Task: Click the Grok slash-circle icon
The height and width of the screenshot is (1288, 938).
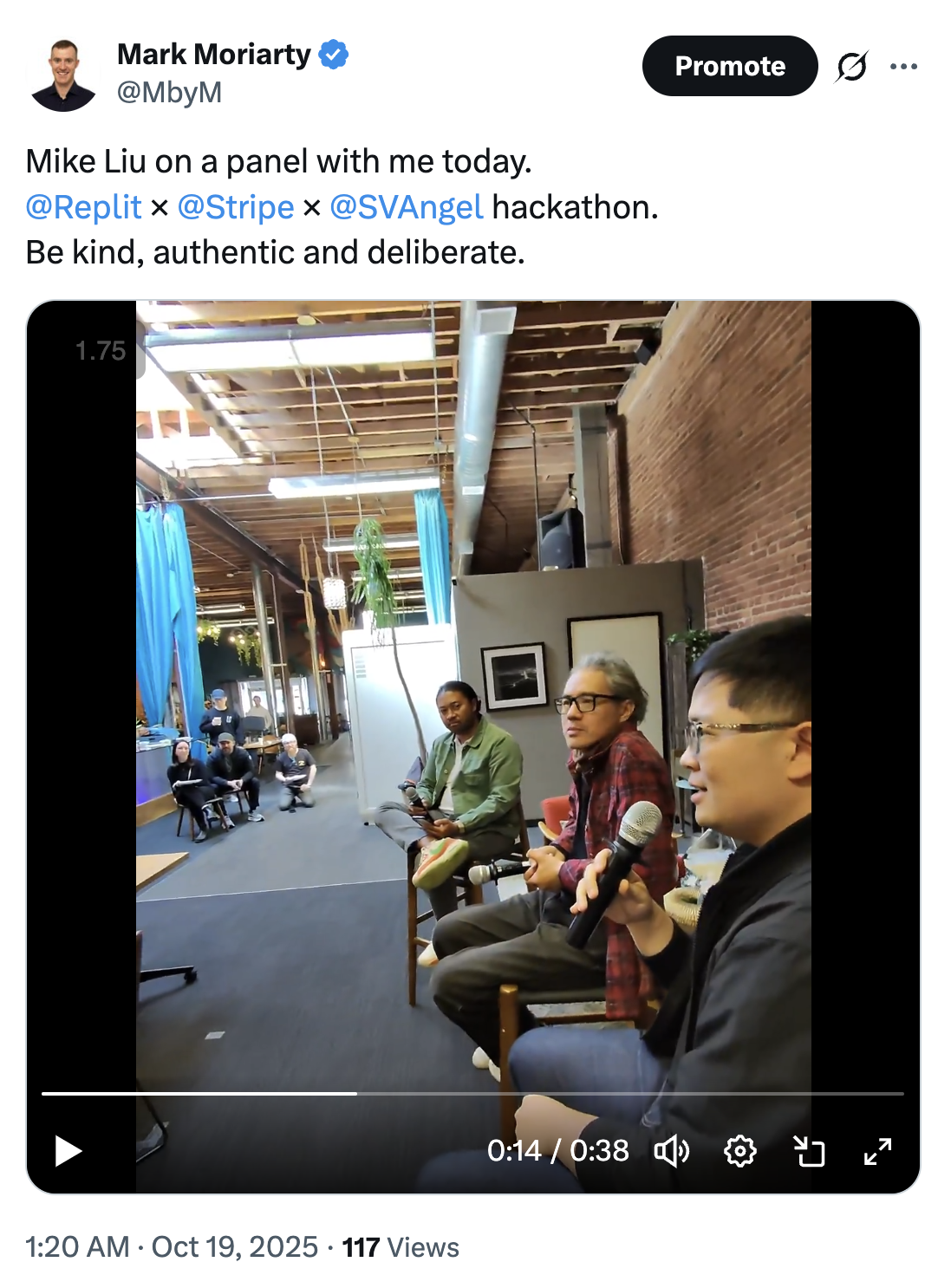Action: 851,66
